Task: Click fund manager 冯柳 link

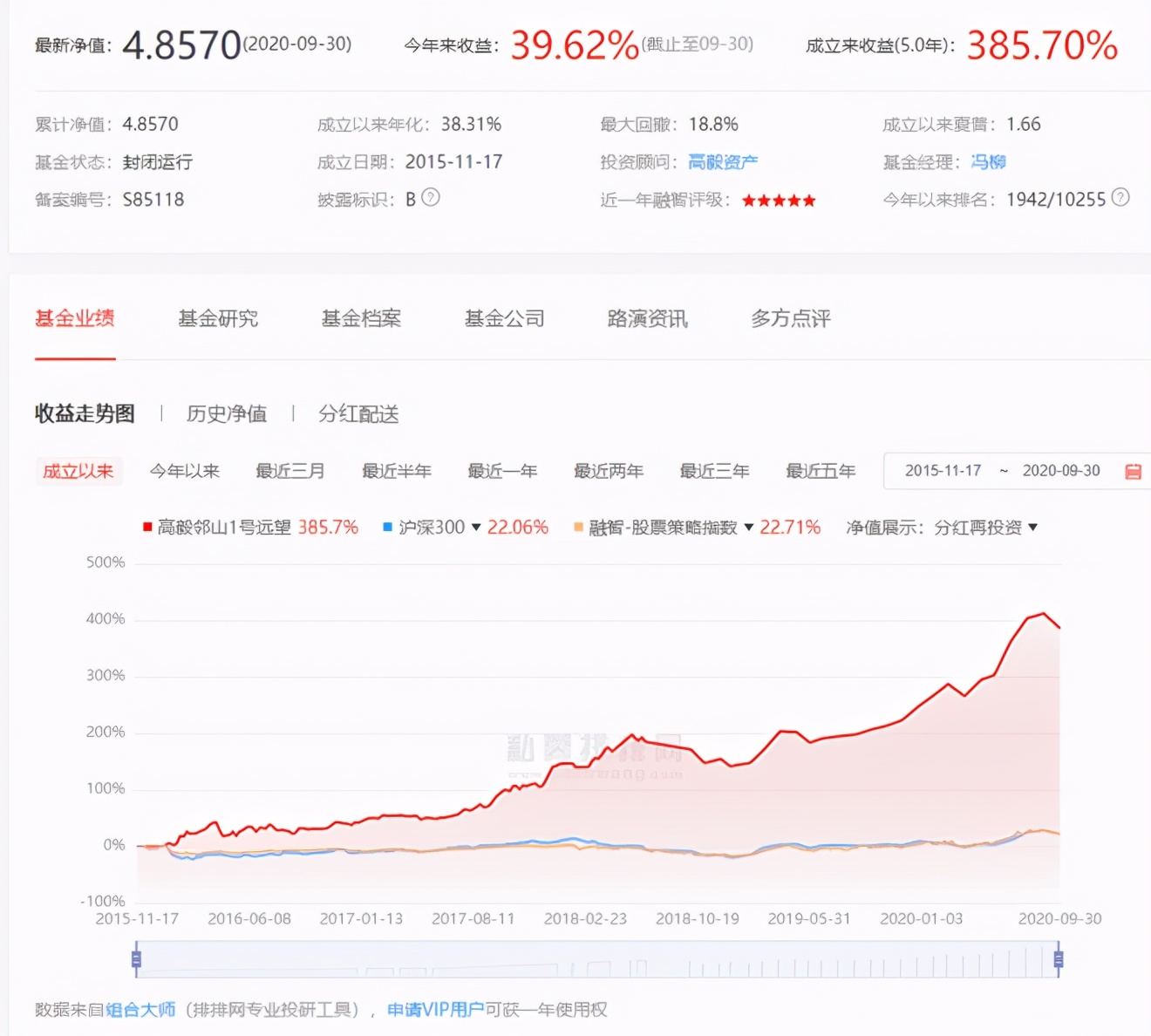Action: (986, 161)
